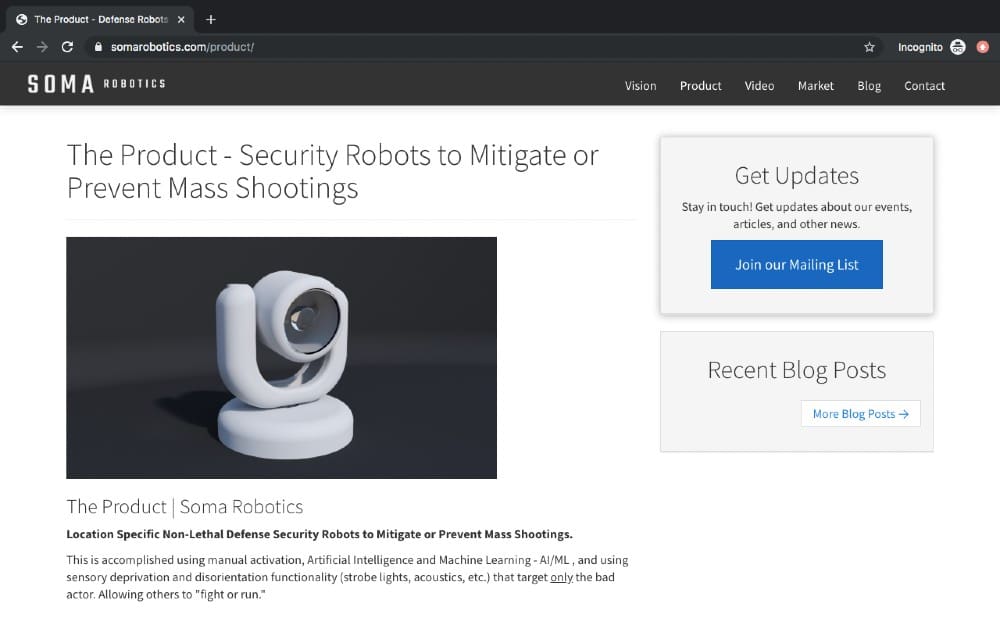1000x625 pixels.
Task: Open the Vision nav menu item
Action: pos(640,86)
